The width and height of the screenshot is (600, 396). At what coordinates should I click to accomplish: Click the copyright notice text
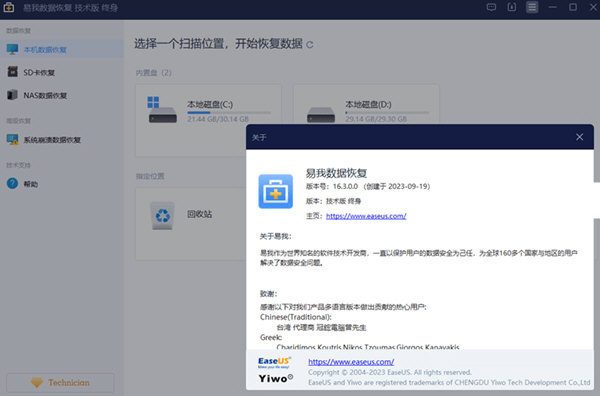pyautogui.click(x=390, y=372)
